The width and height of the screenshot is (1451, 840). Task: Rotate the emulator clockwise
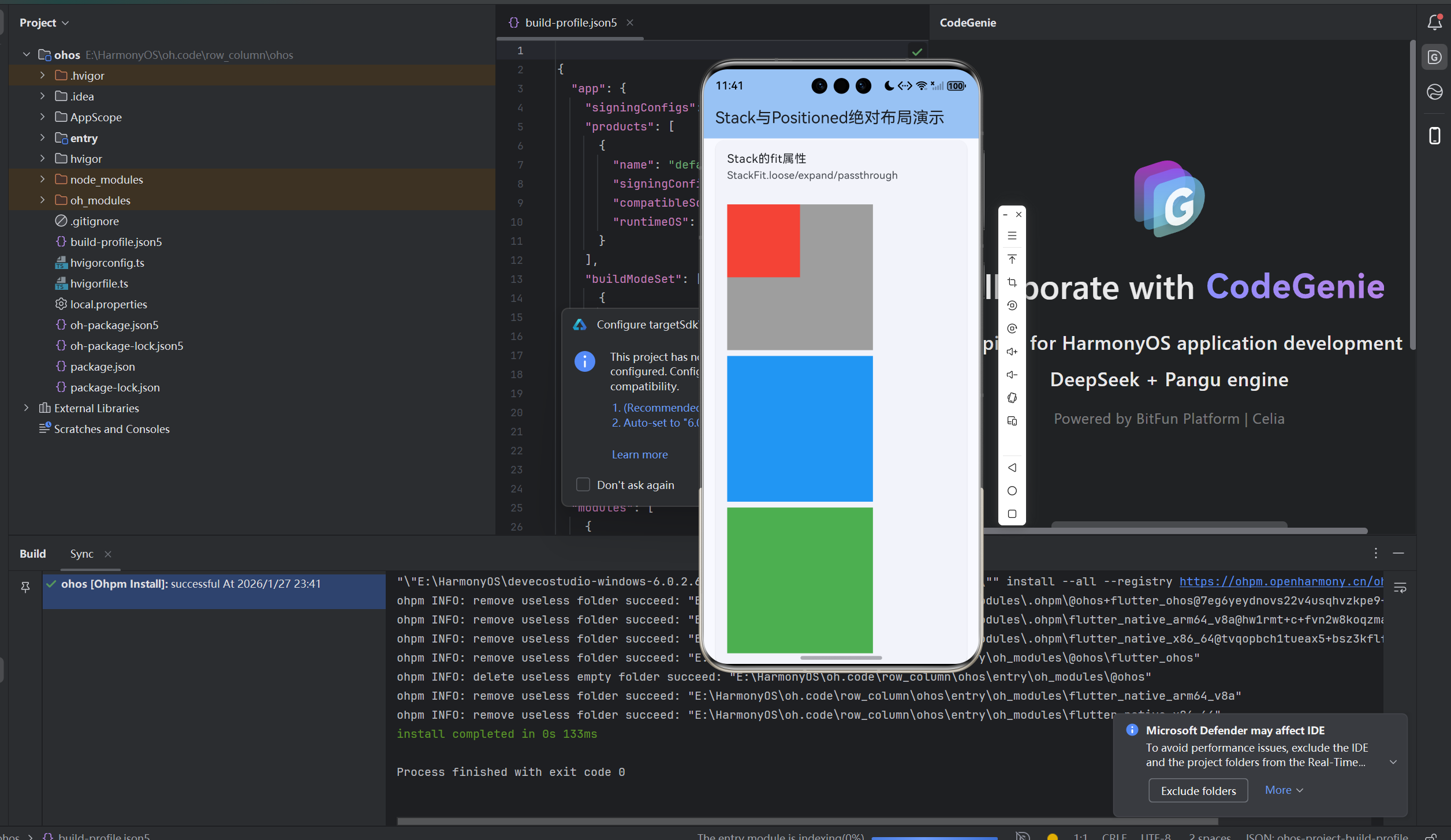pos(1012,328)
